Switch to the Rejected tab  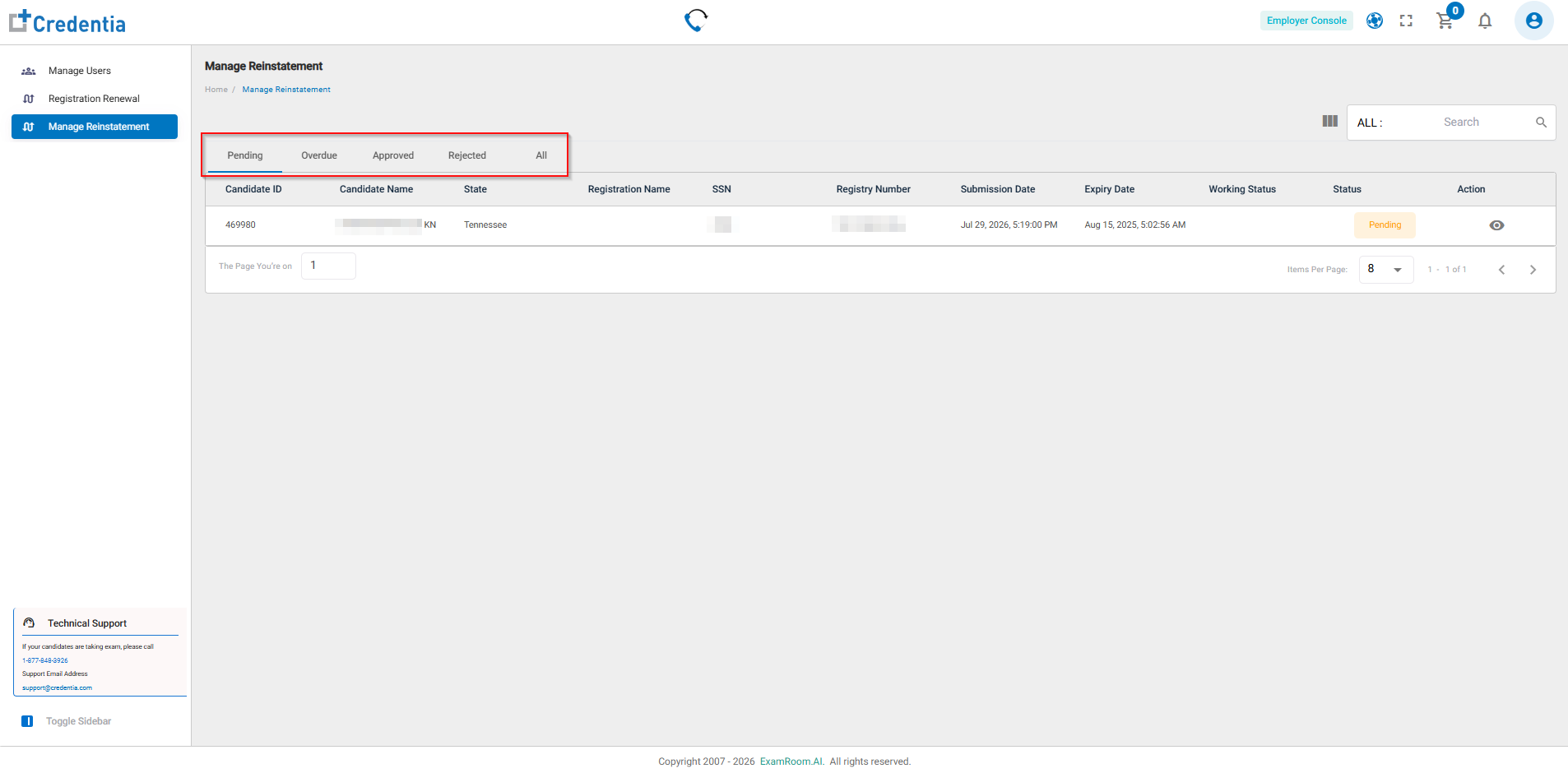(467, 155)
